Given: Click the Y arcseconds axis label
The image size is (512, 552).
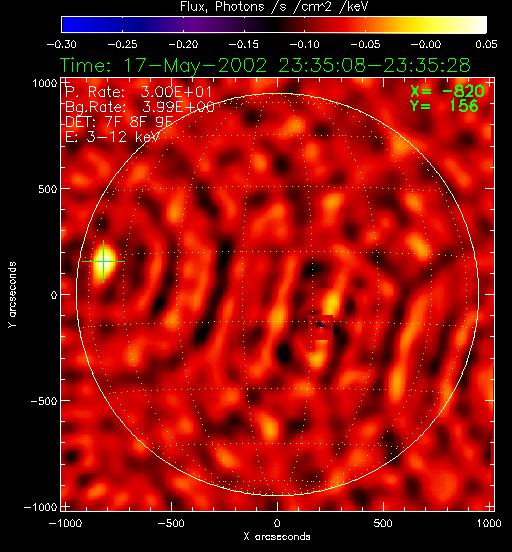Looking at the screenshot, I should (12, 295).
